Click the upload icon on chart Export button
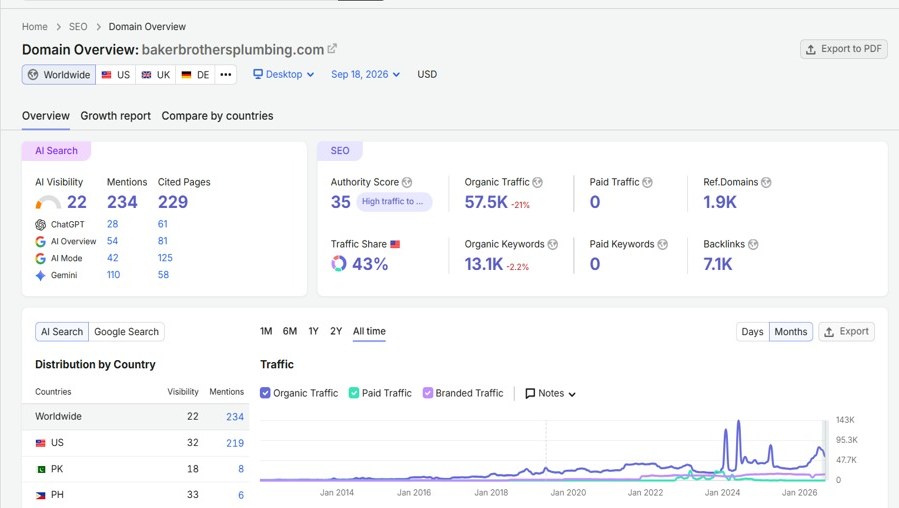This screenshot has height=508, width=899. pyautogui.click(x=829, y=332)
